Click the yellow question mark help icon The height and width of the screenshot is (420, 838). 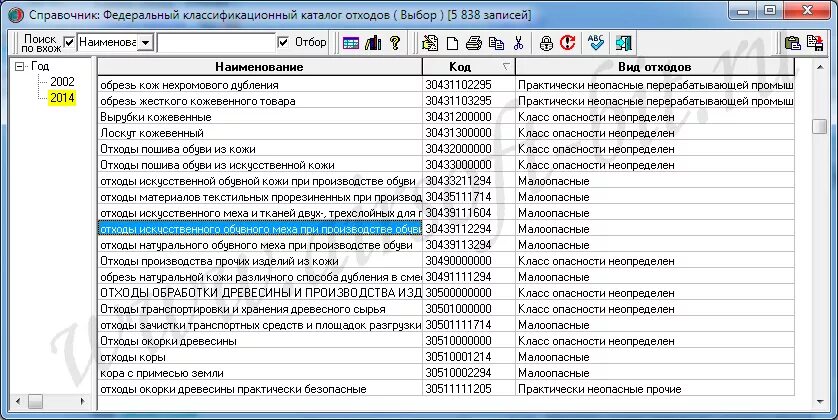395,43
